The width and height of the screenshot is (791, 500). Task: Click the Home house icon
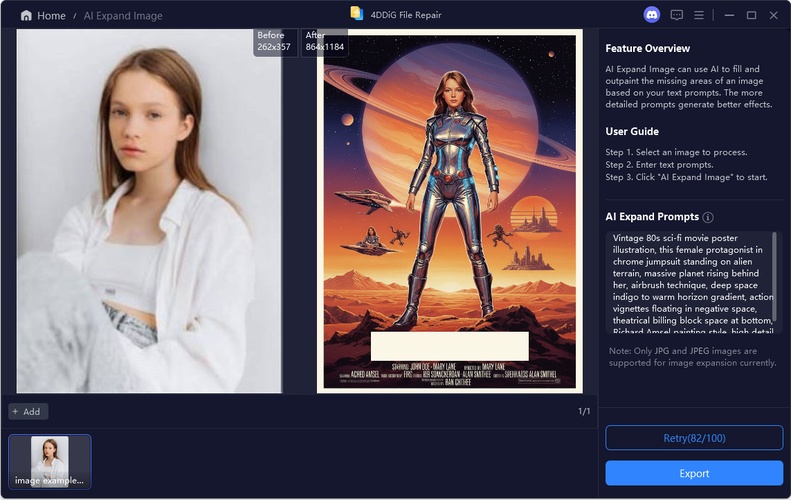pyautogui.click(x=26, y=16)
